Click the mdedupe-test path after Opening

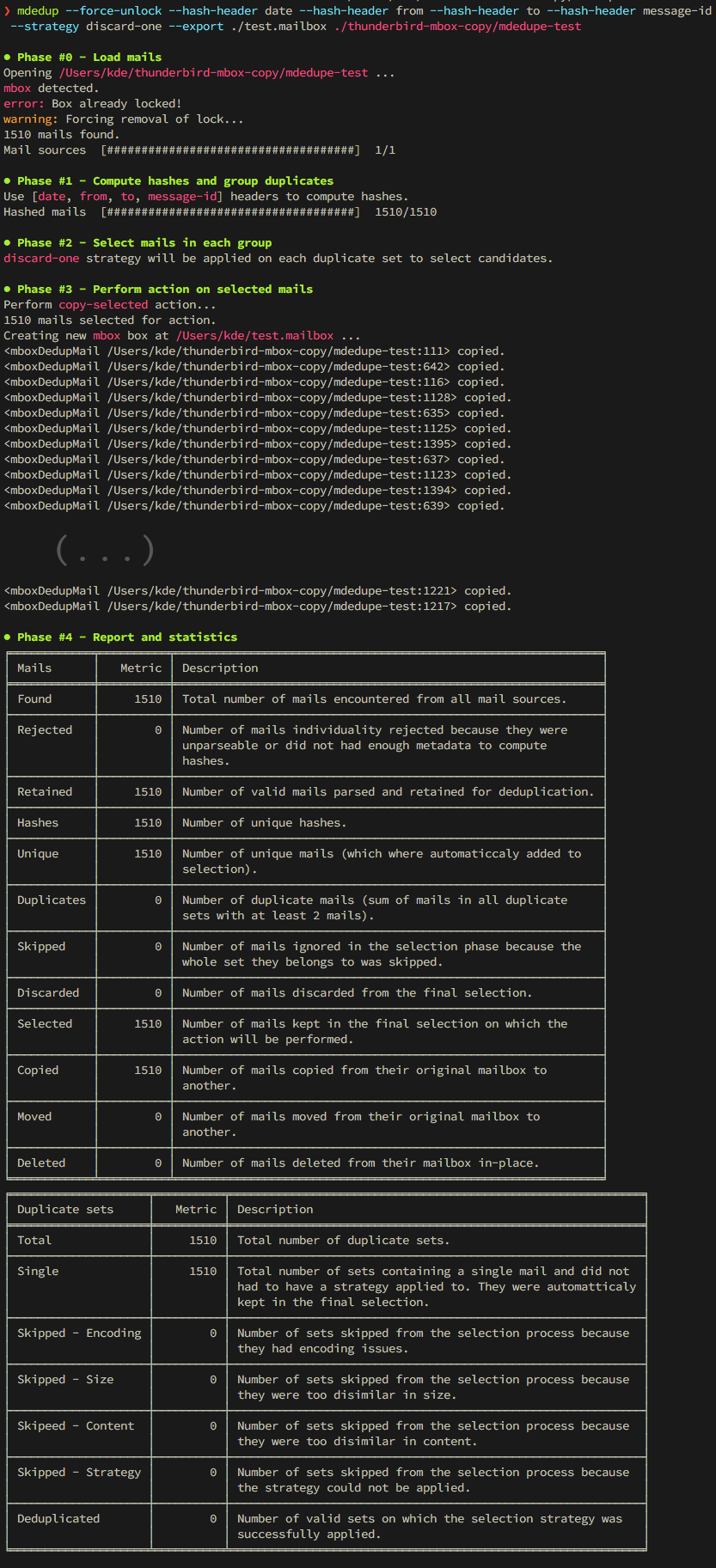tap(213, 73)
